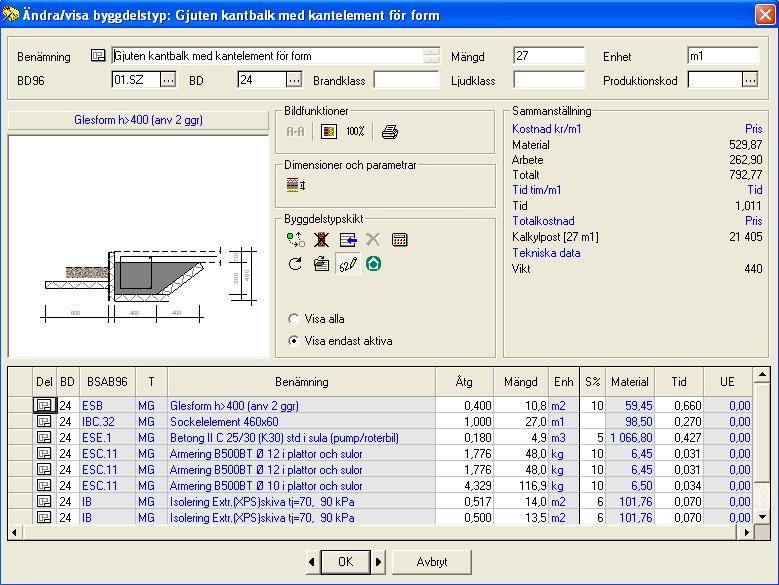The height and width of the screenshot is (585, 779).
Task: Click the green house icon
Action: coord(374,264)
